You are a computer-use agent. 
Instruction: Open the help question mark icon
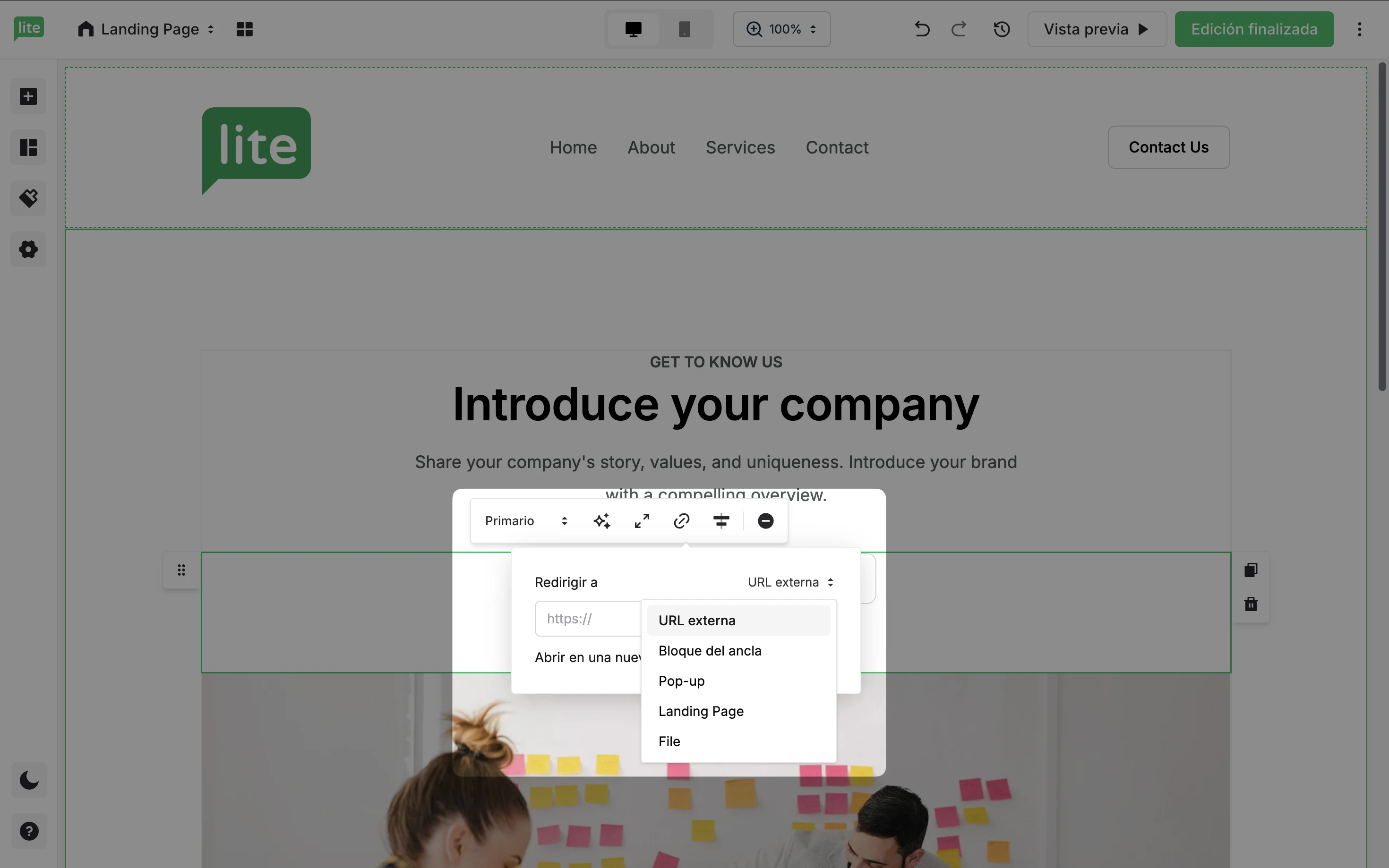[x=29, y=831]
